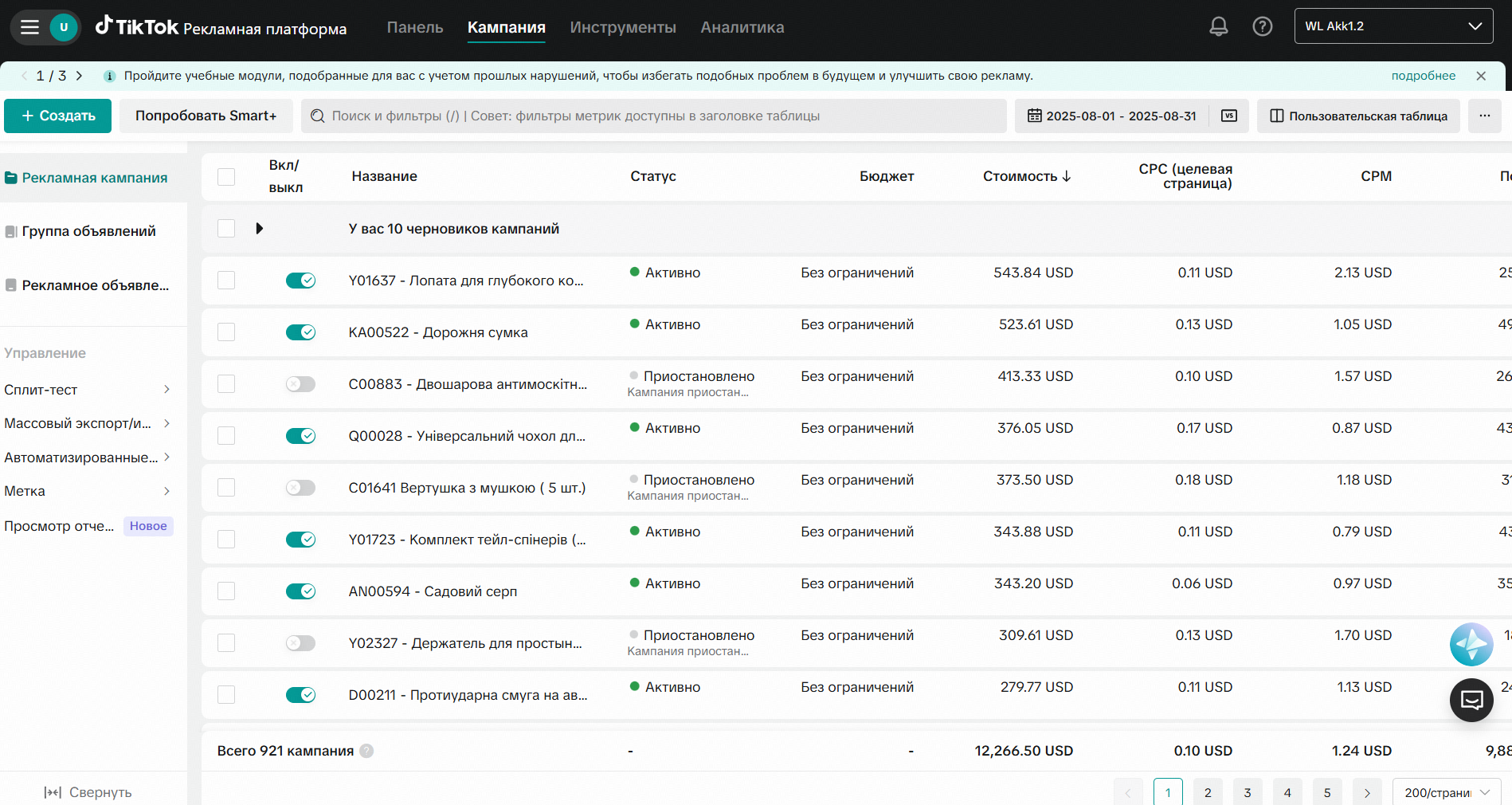Go to page 2
This screenshot has height=805, width=1512.
coord(1208,793)
